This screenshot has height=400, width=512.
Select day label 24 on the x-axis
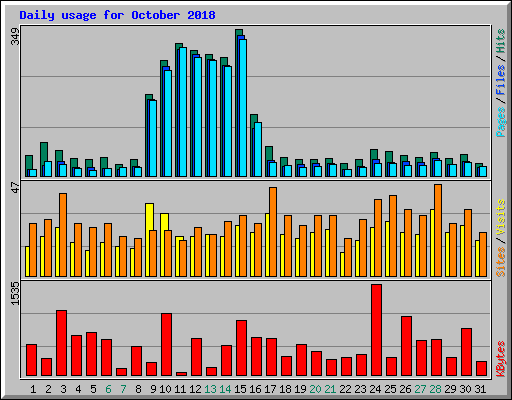pos(375,389)
